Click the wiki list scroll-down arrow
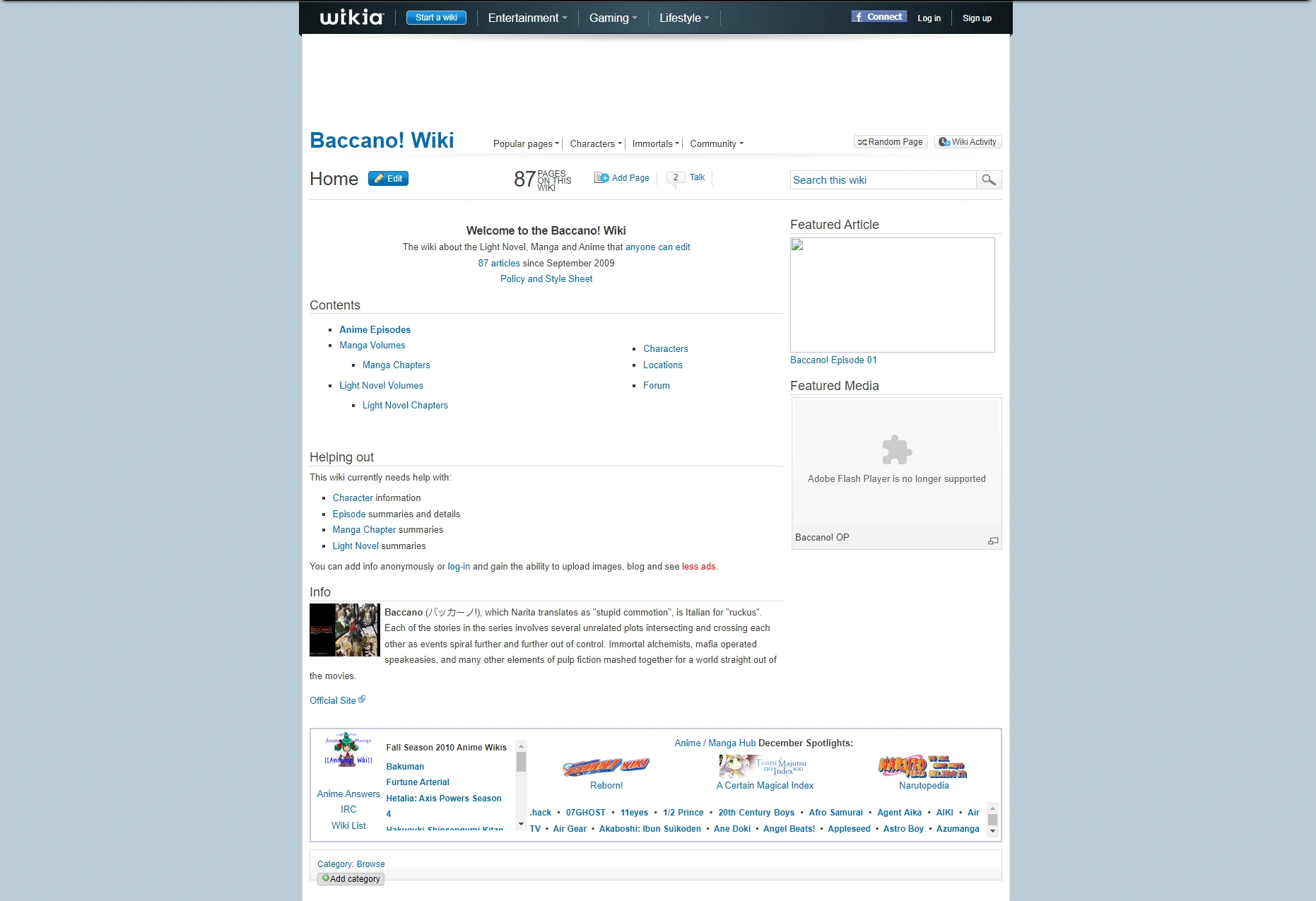Image resolution: width=1316 pixels, height=901 pixels. point(992,831)
